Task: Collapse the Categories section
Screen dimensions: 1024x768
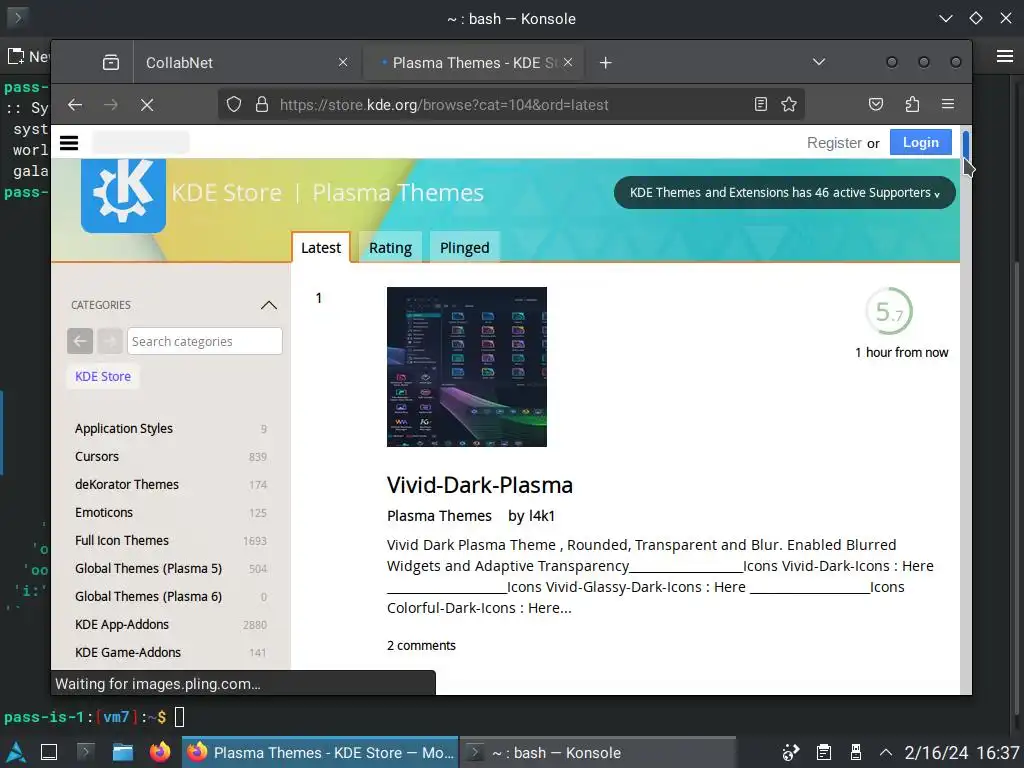Action: (x=268, y=305)
